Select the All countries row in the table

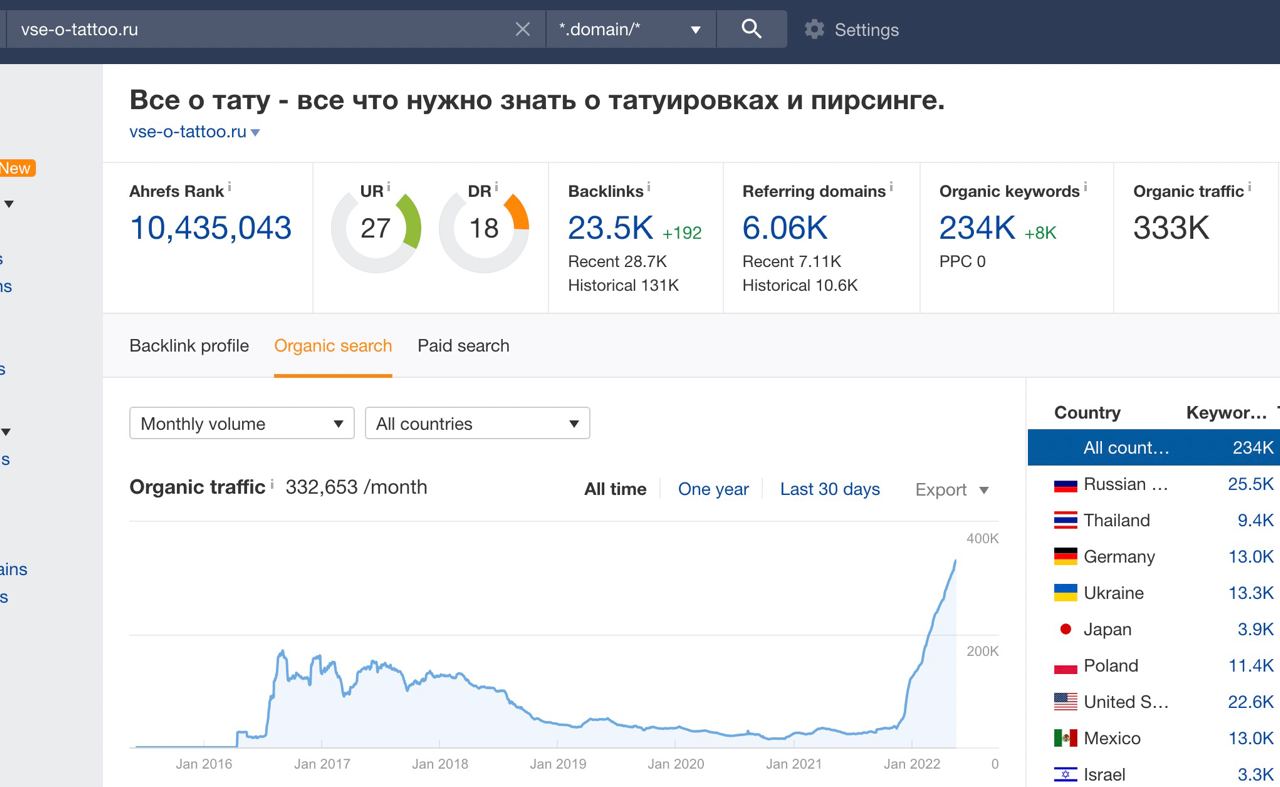click(1154, 448)
